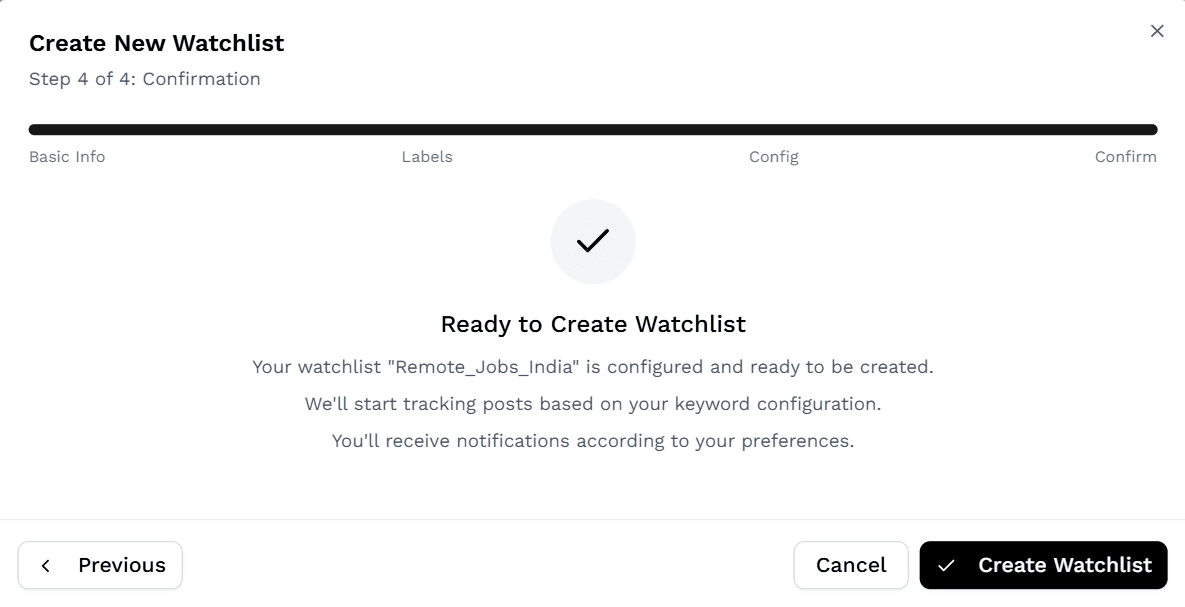
Task: Click the "Ready to Create Watchlist" heading
Action: pos(593,324)
